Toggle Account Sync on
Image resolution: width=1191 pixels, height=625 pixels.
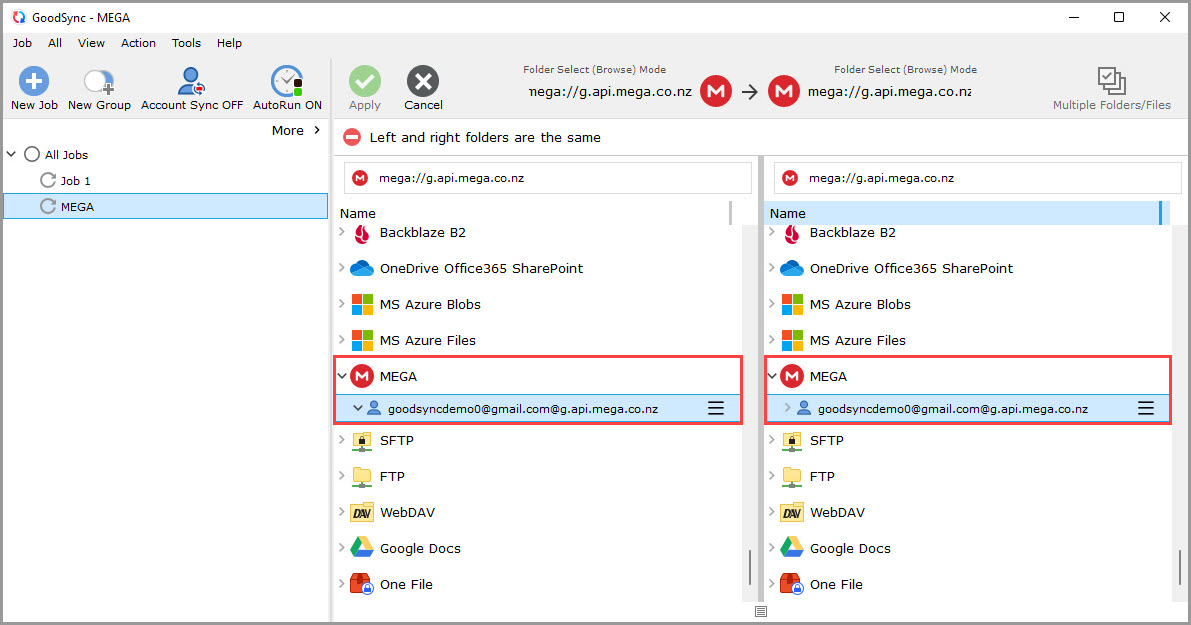190,81
